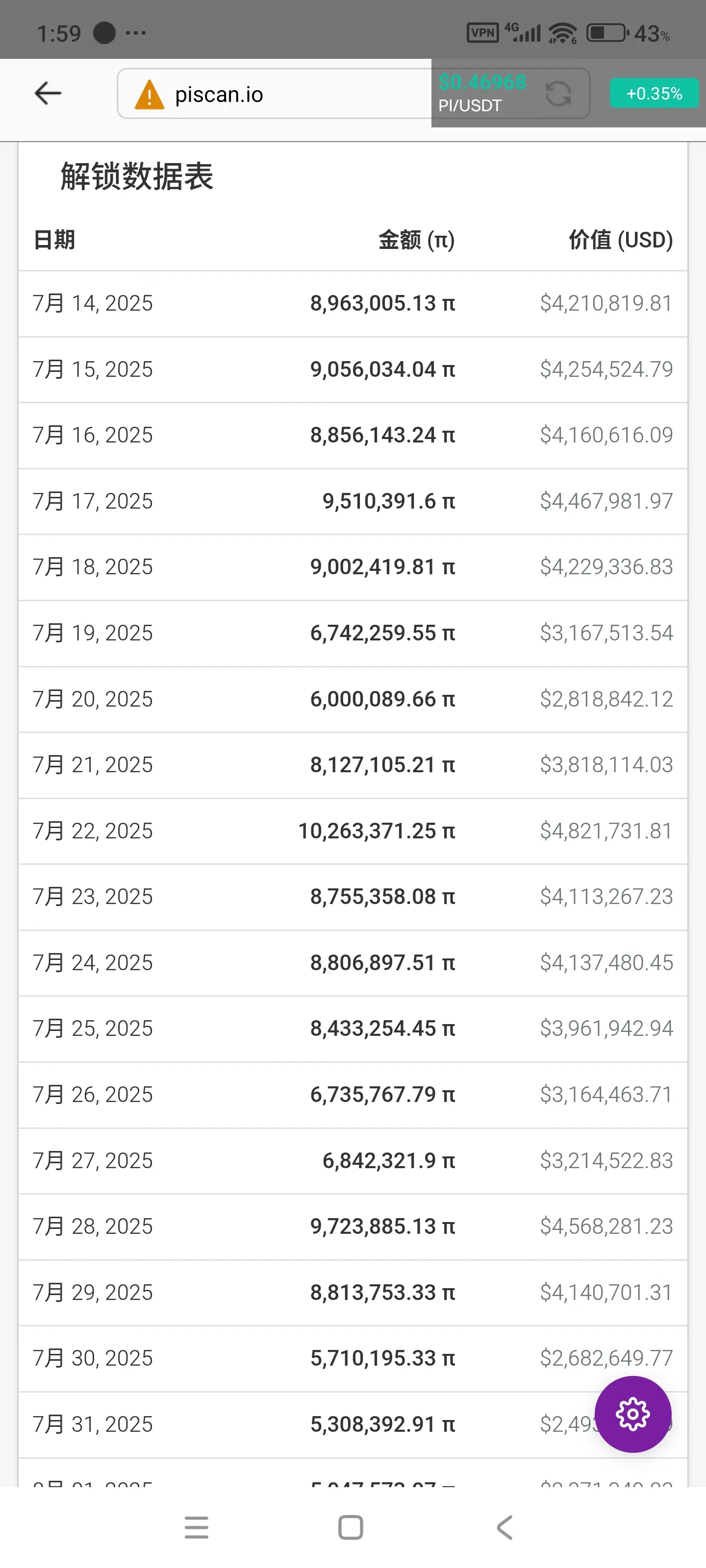Tap the orange warning triangle icon
706x1568 pixels.
point(149,95)
